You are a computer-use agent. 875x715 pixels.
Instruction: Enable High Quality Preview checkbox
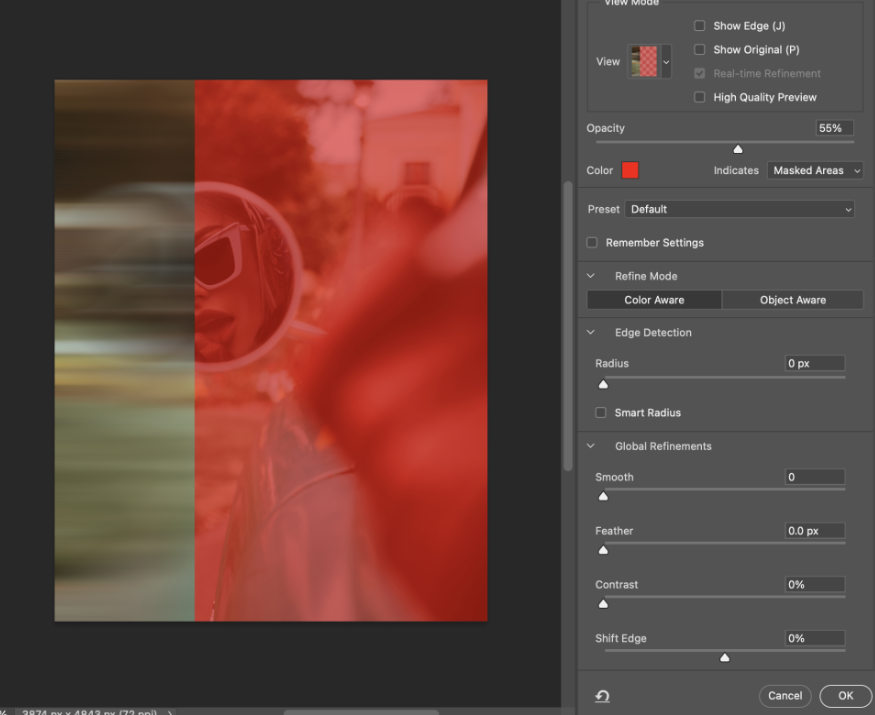point(699,97)
